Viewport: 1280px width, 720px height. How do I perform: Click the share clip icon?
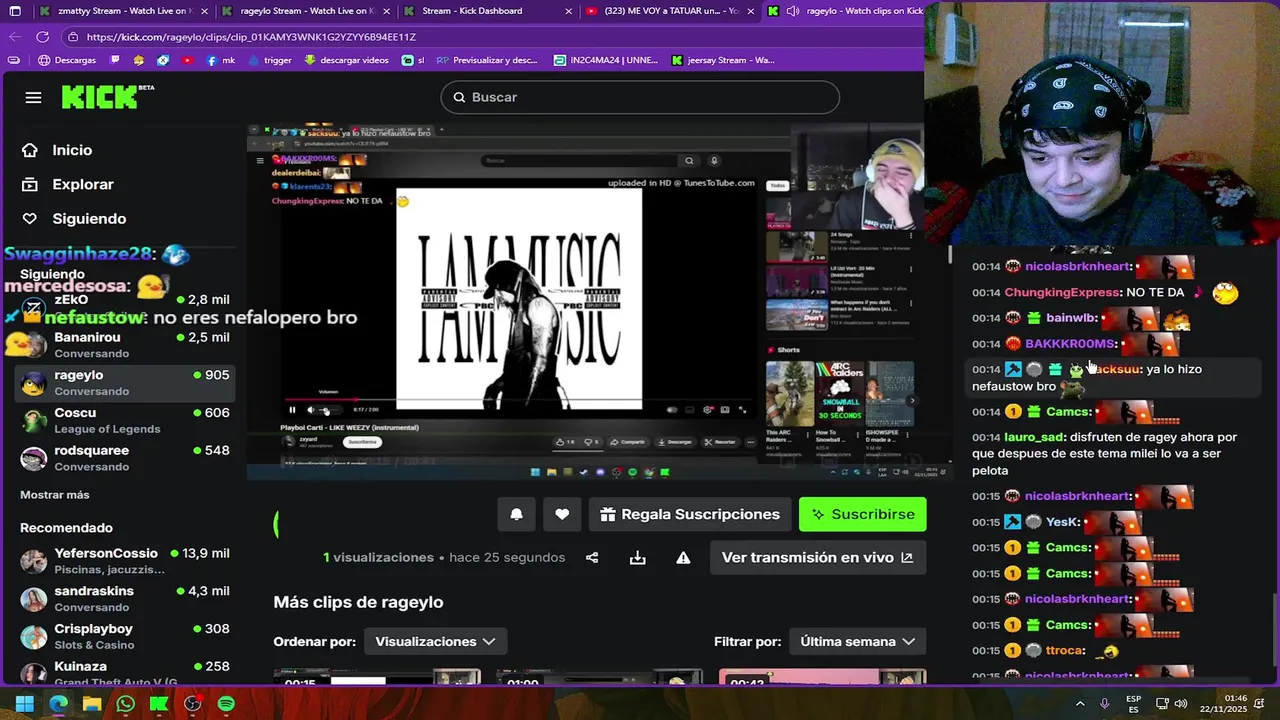pos(592,558)
